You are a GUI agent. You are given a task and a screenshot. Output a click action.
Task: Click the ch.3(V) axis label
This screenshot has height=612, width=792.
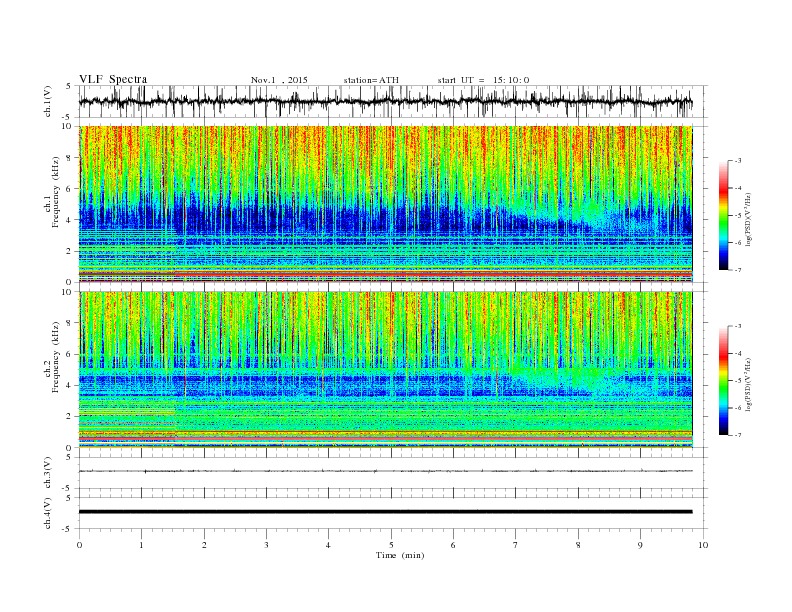click(x=48, y=473)
